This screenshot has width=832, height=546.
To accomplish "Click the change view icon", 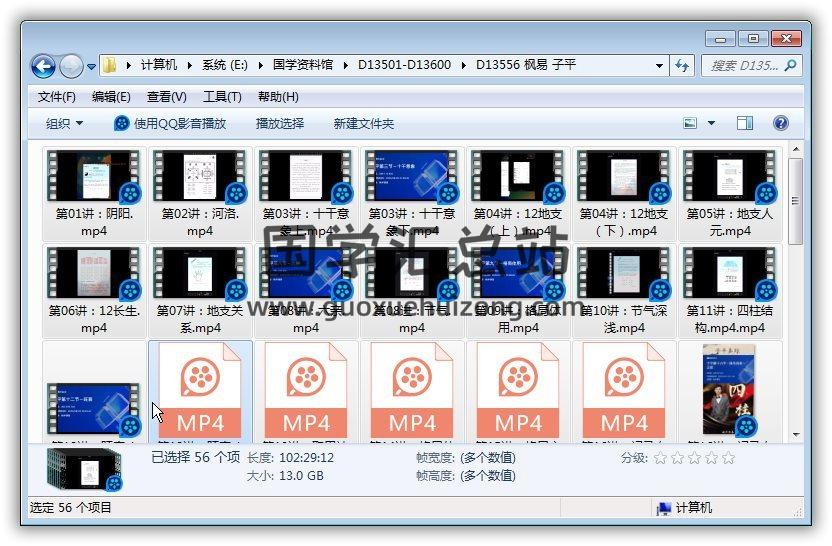I will [690, 124].
